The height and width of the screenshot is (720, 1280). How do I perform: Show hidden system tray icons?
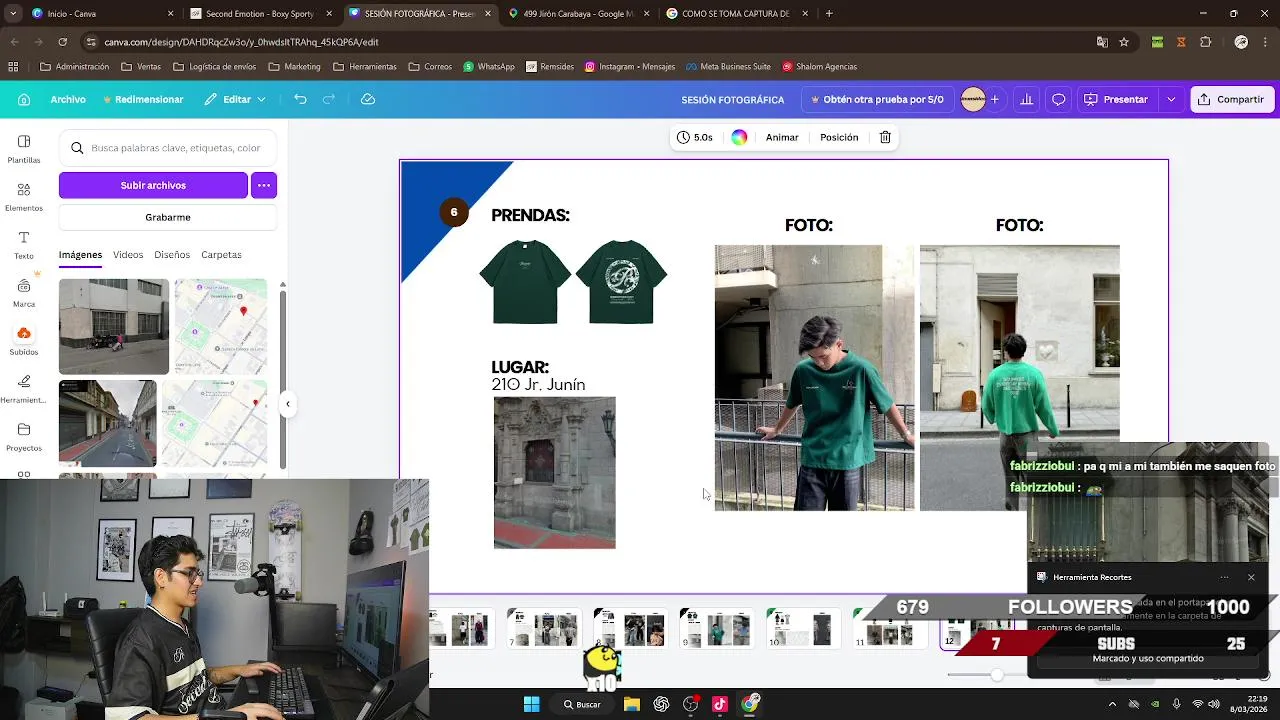click(x=1112, y=704)
